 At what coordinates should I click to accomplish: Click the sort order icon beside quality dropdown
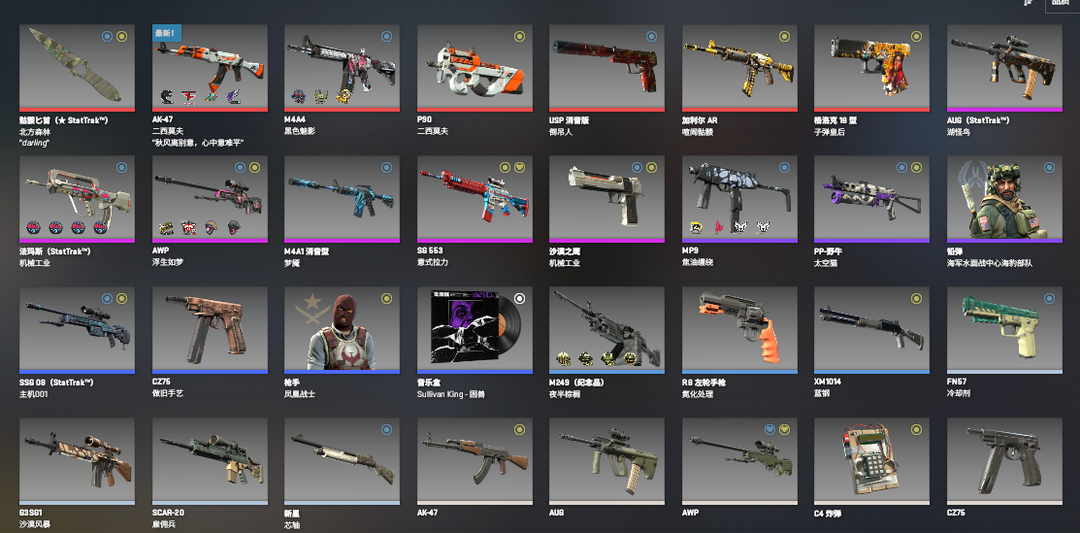click(1029, 3)
